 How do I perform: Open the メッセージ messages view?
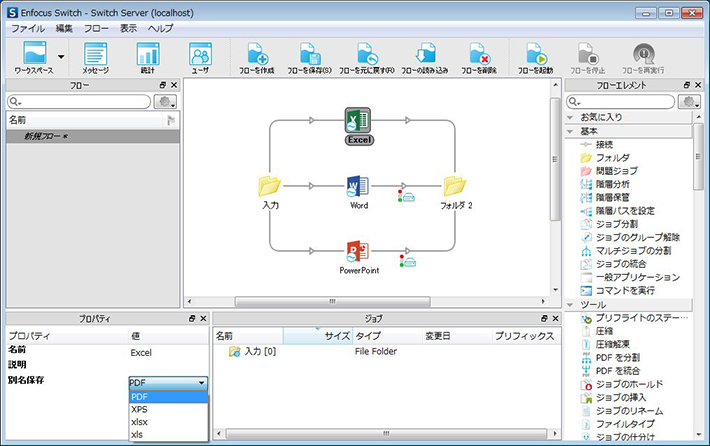click(96, 58)
